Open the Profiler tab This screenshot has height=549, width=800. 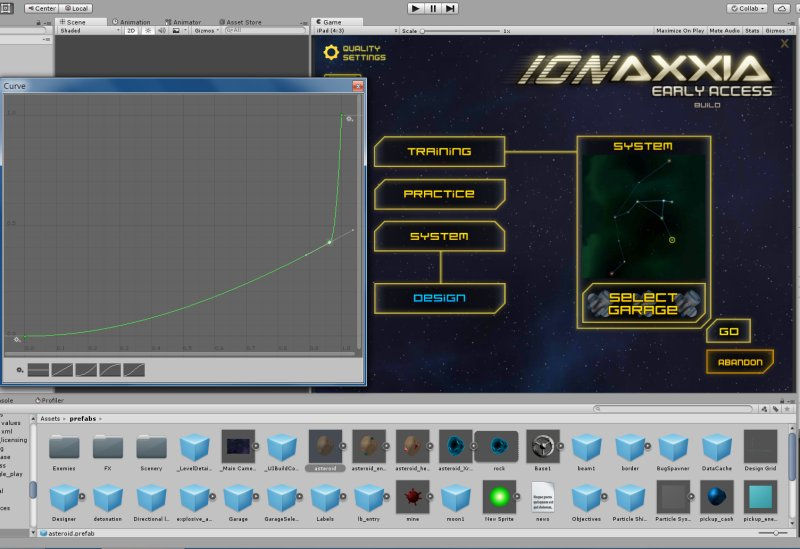(x=49, y=401)
